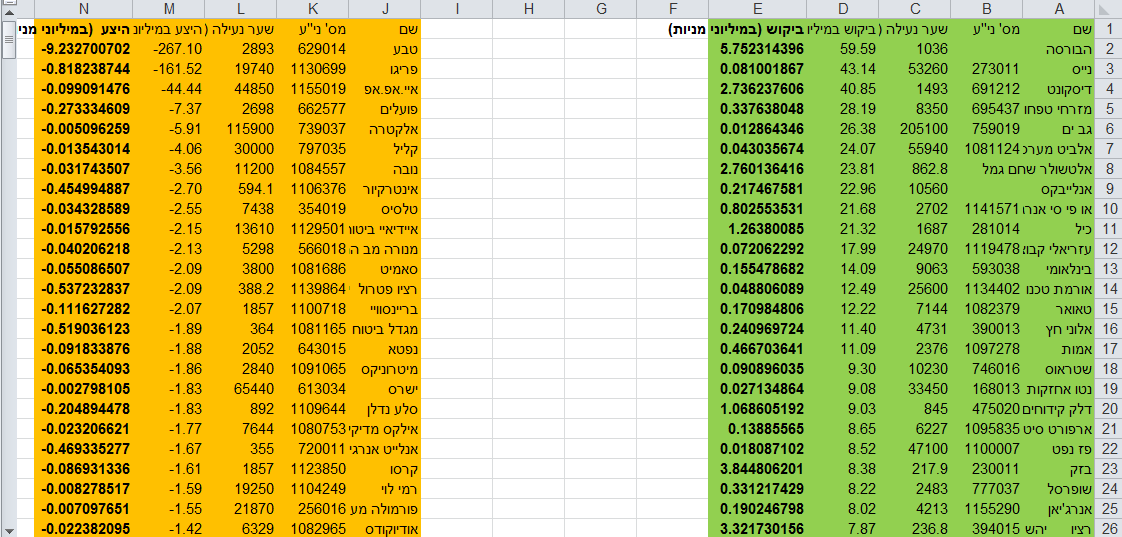Click header cell 'שם' in column A
This screenshot has width=1122, height=537.
point(1059,29)
